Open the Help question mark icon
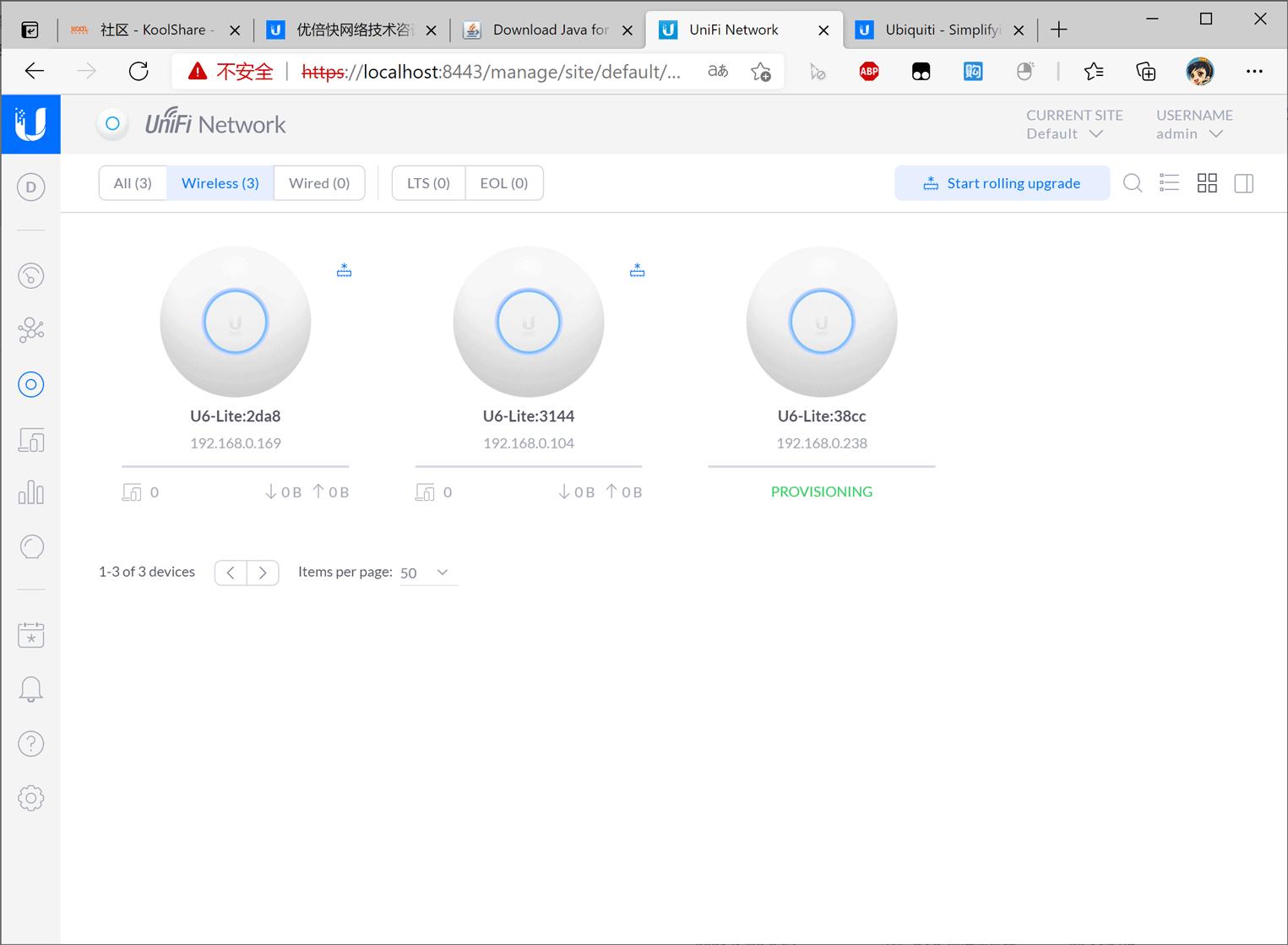1288x945 pixels. [31, 743]
